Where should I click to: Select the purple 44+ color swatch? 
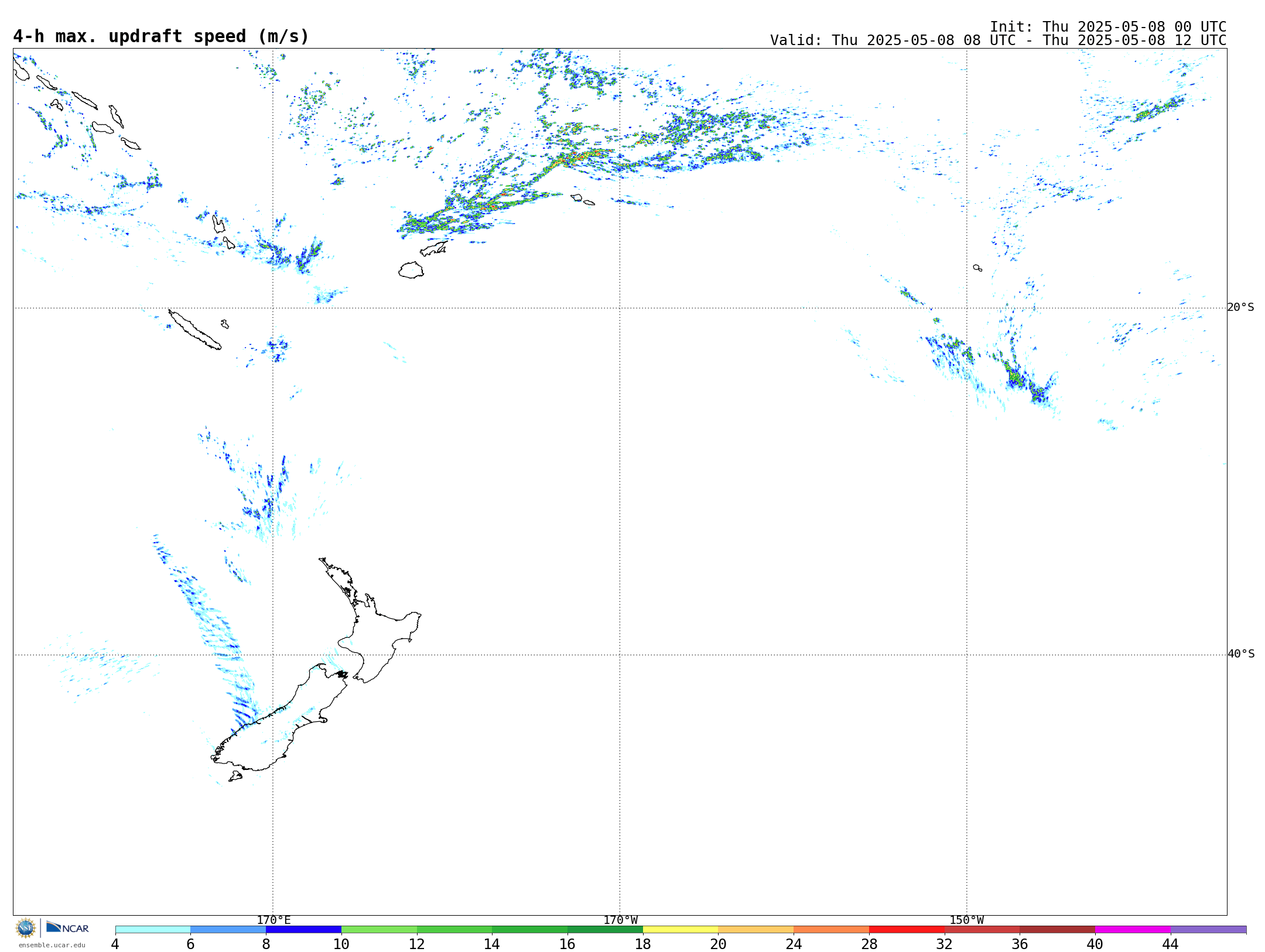(1208, 929)
